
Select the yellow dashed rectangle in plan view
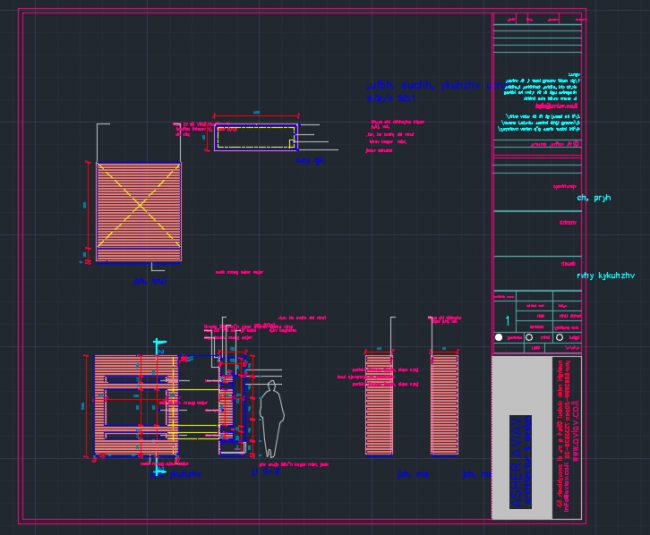click(255, 138)
